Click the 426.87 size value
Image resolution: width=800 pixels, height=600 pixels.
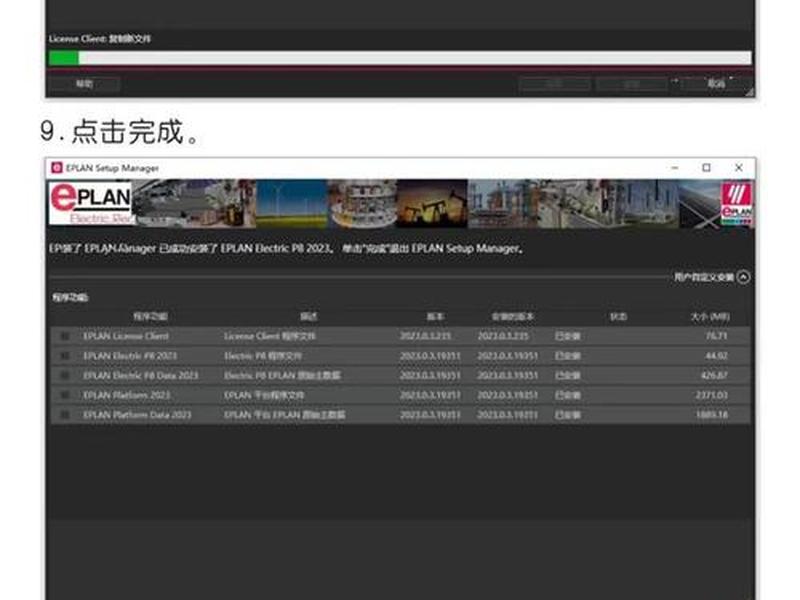click(714, 376)
